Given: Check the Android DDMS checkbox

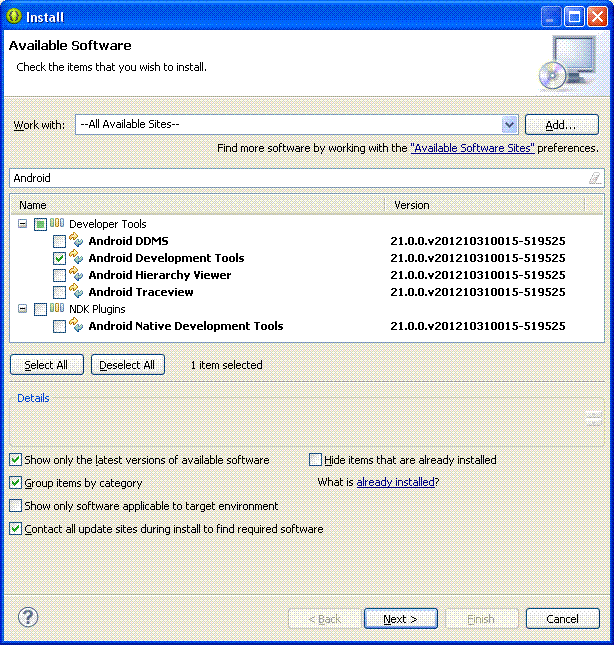Looking at the screenshot, I should coord(59,241).
